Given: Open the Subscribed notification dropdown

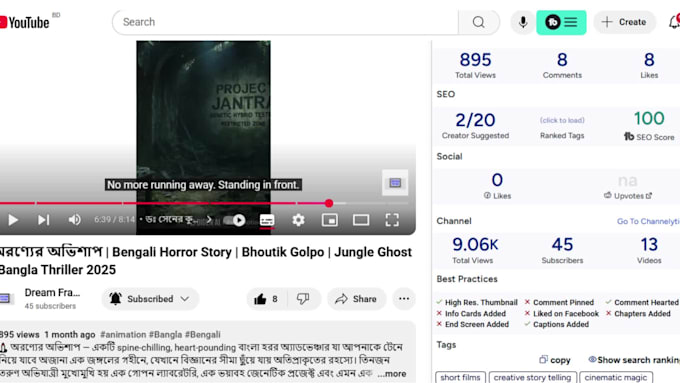Looking at the screenshot, I should click(150, 299).
